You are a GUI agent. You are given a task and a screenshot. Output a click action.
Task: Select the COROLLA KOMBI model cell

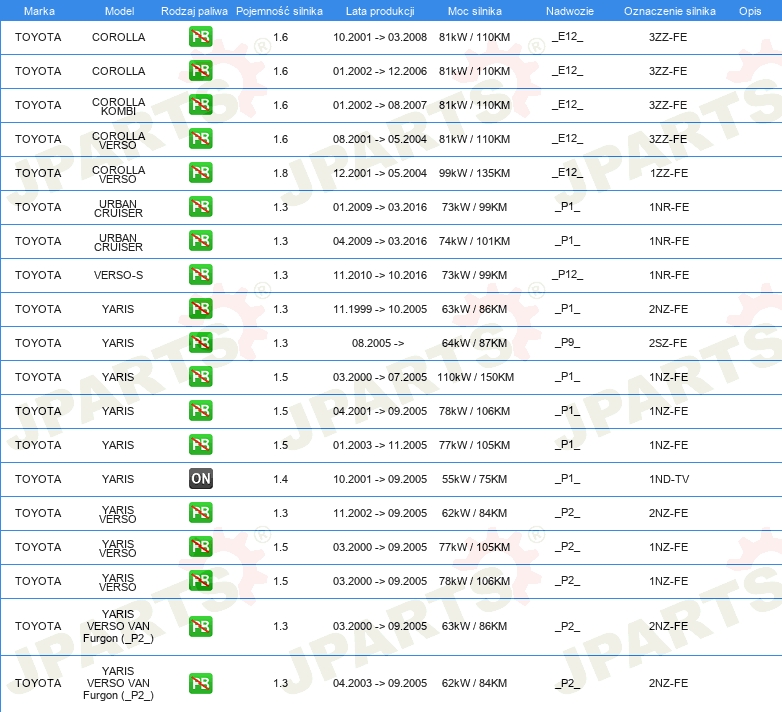coord(119,106)
